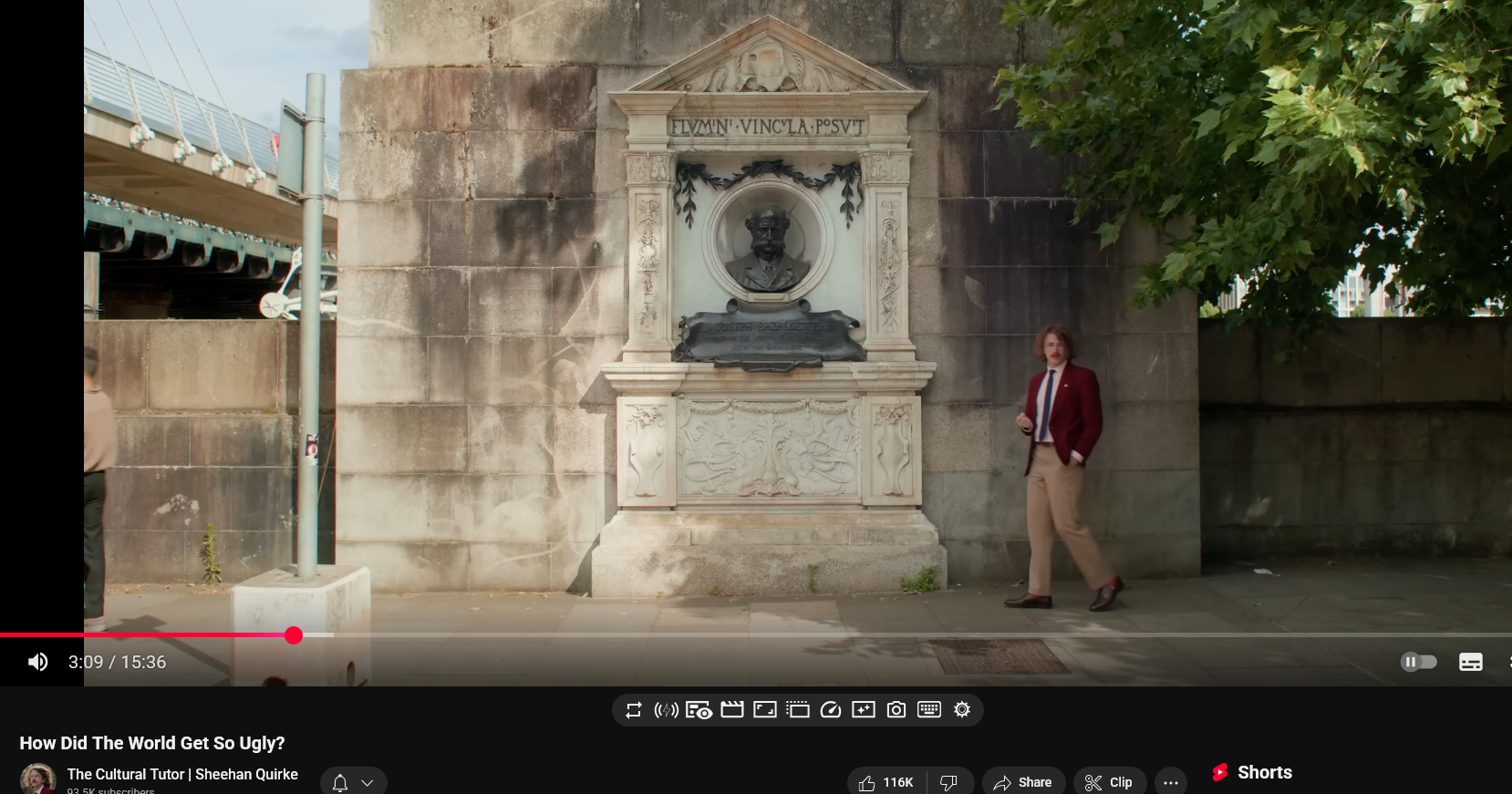1512x794 pixels.
Task: Create a clip with Clip button
Action: click(x=1109, y=782)
